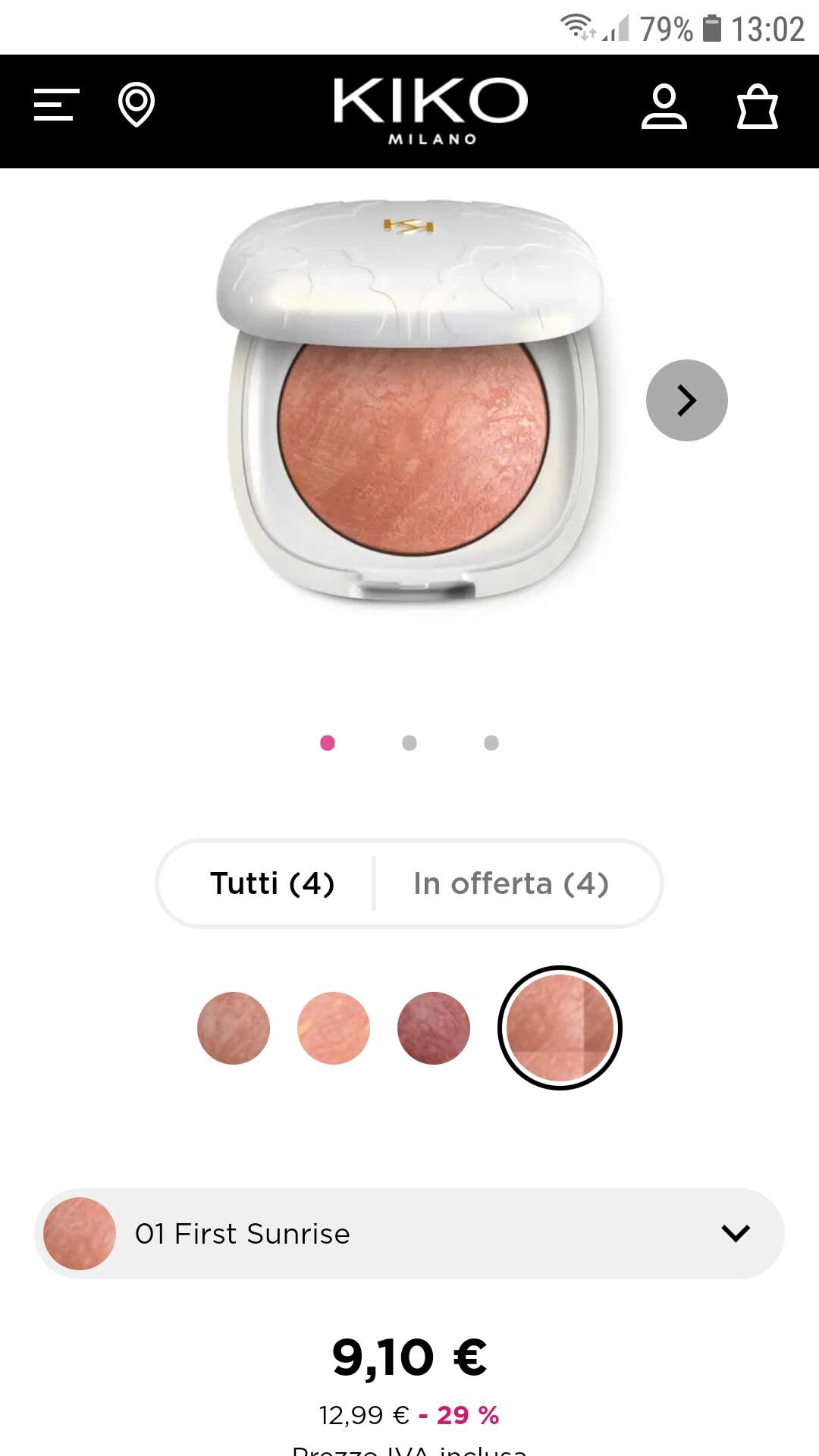Image resolution: width=819 pixels, height=1456 pixels.
Task: Tap the 9,10 € price
Action: click(409, 1357)
